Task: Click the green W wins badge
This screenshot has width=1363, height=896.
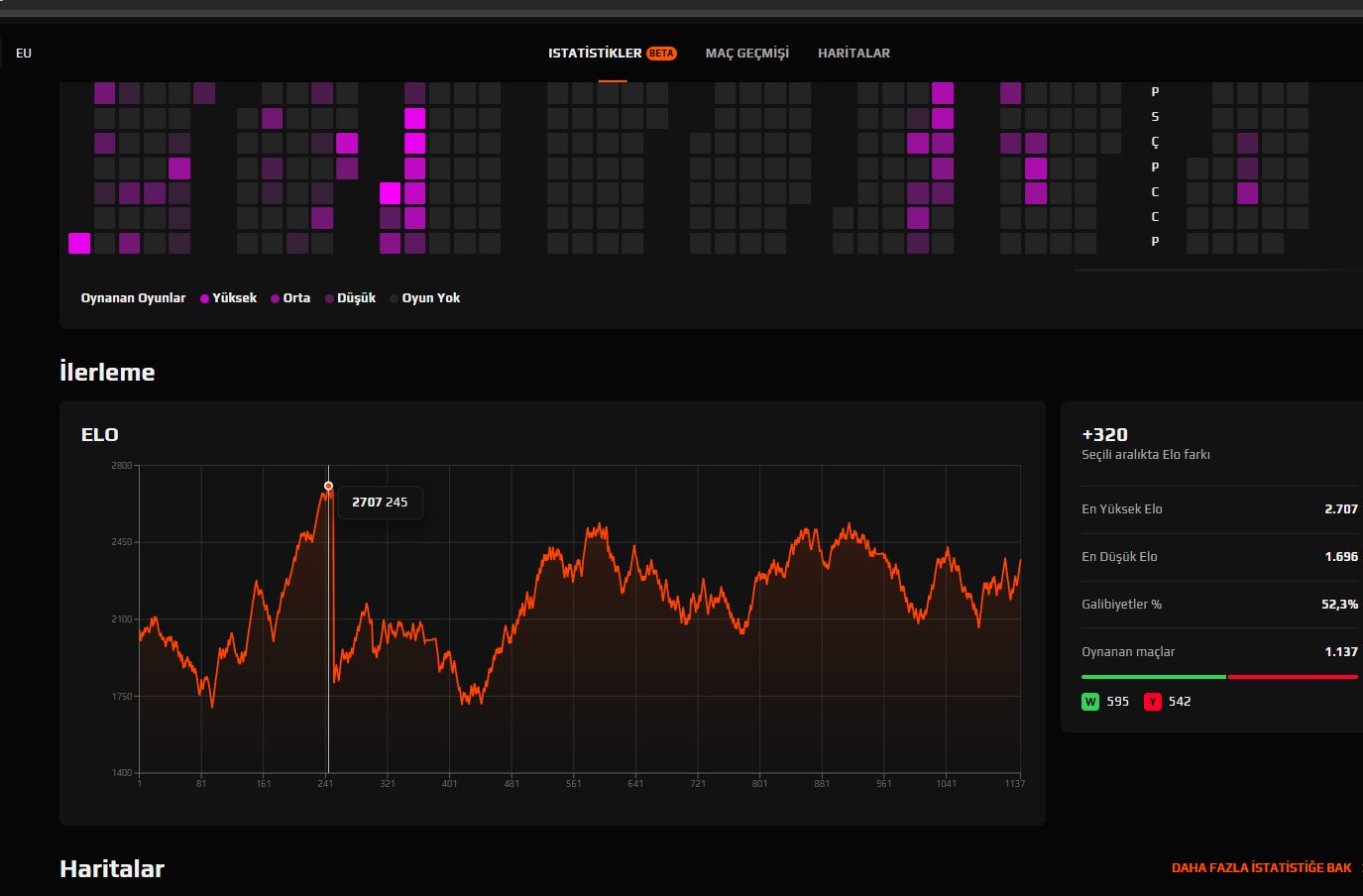Action: click(x=1090, y=702)
